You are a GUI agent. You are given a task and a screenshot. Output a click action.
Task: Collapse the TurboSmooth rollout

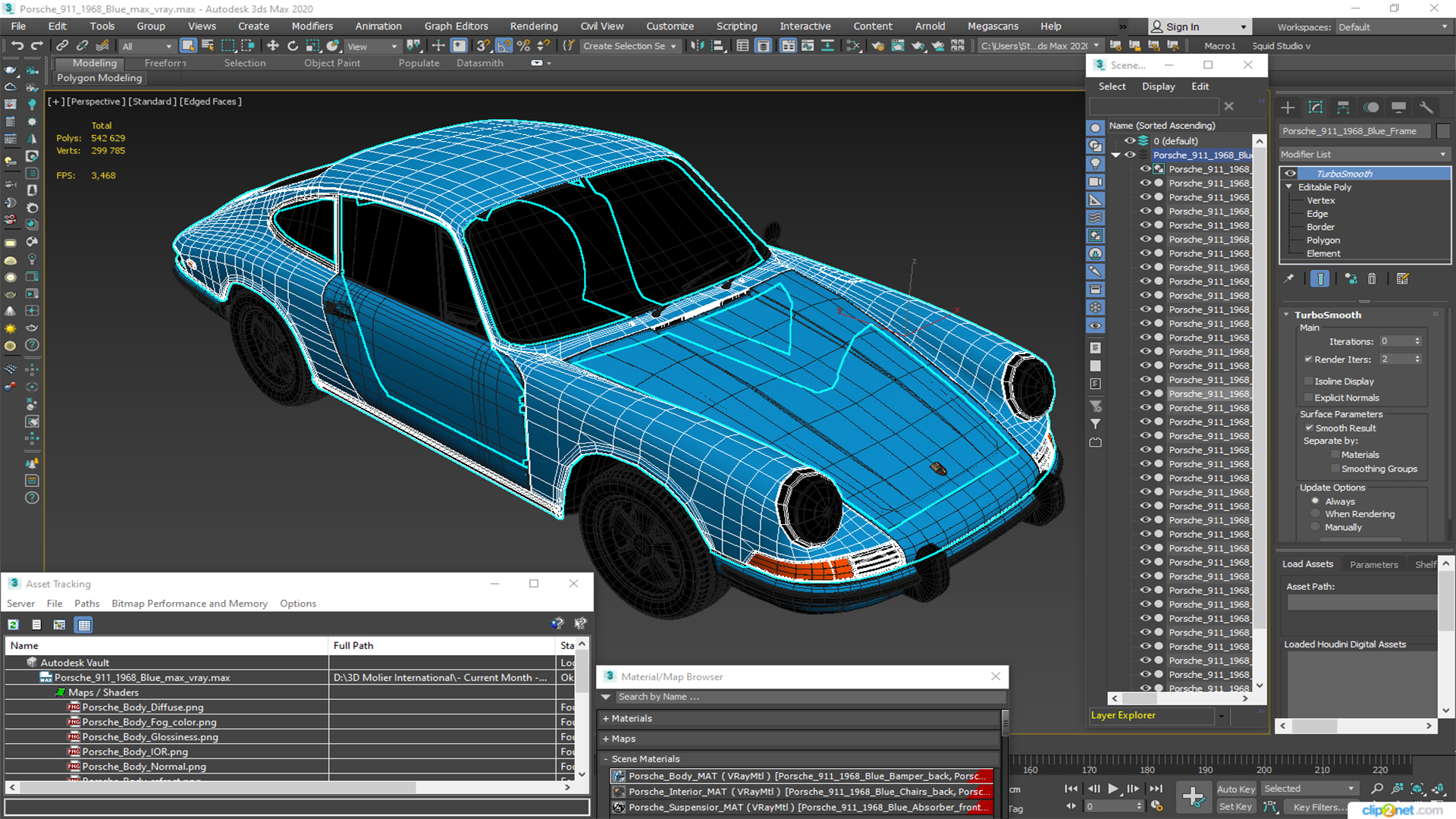point(1286,315)
